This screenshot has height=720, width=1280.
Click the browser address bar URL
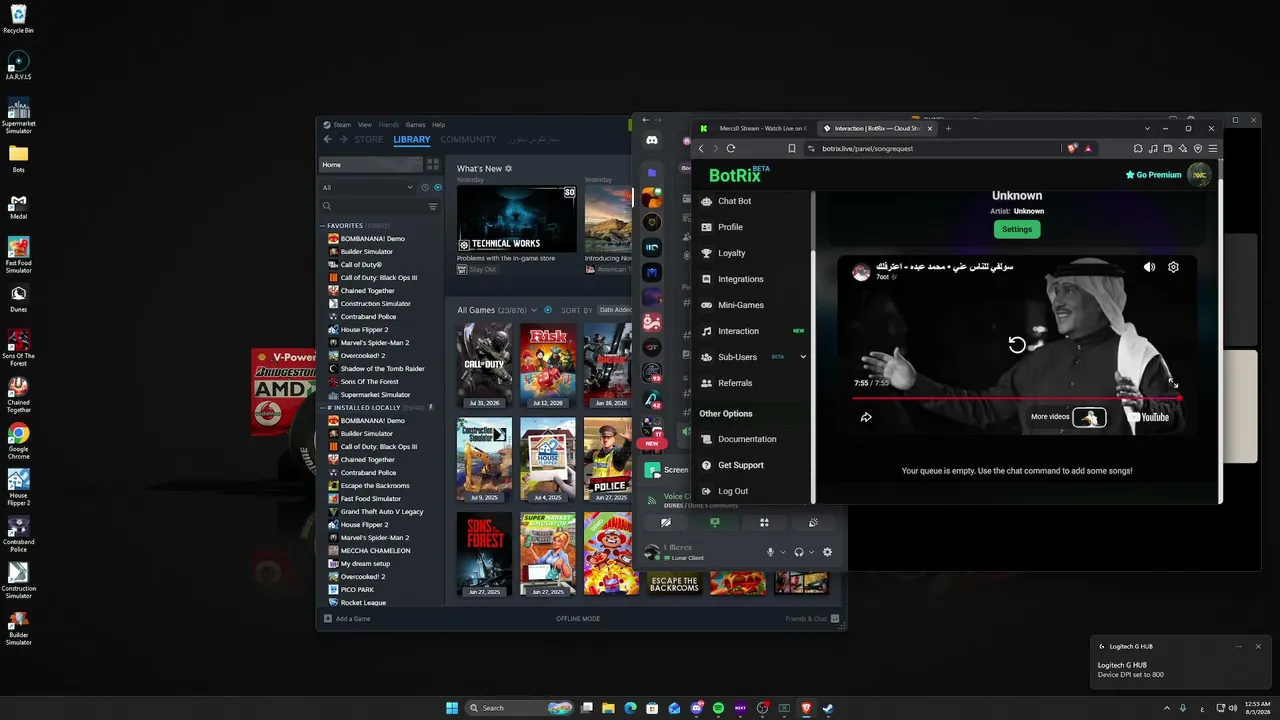pos(867,148)
